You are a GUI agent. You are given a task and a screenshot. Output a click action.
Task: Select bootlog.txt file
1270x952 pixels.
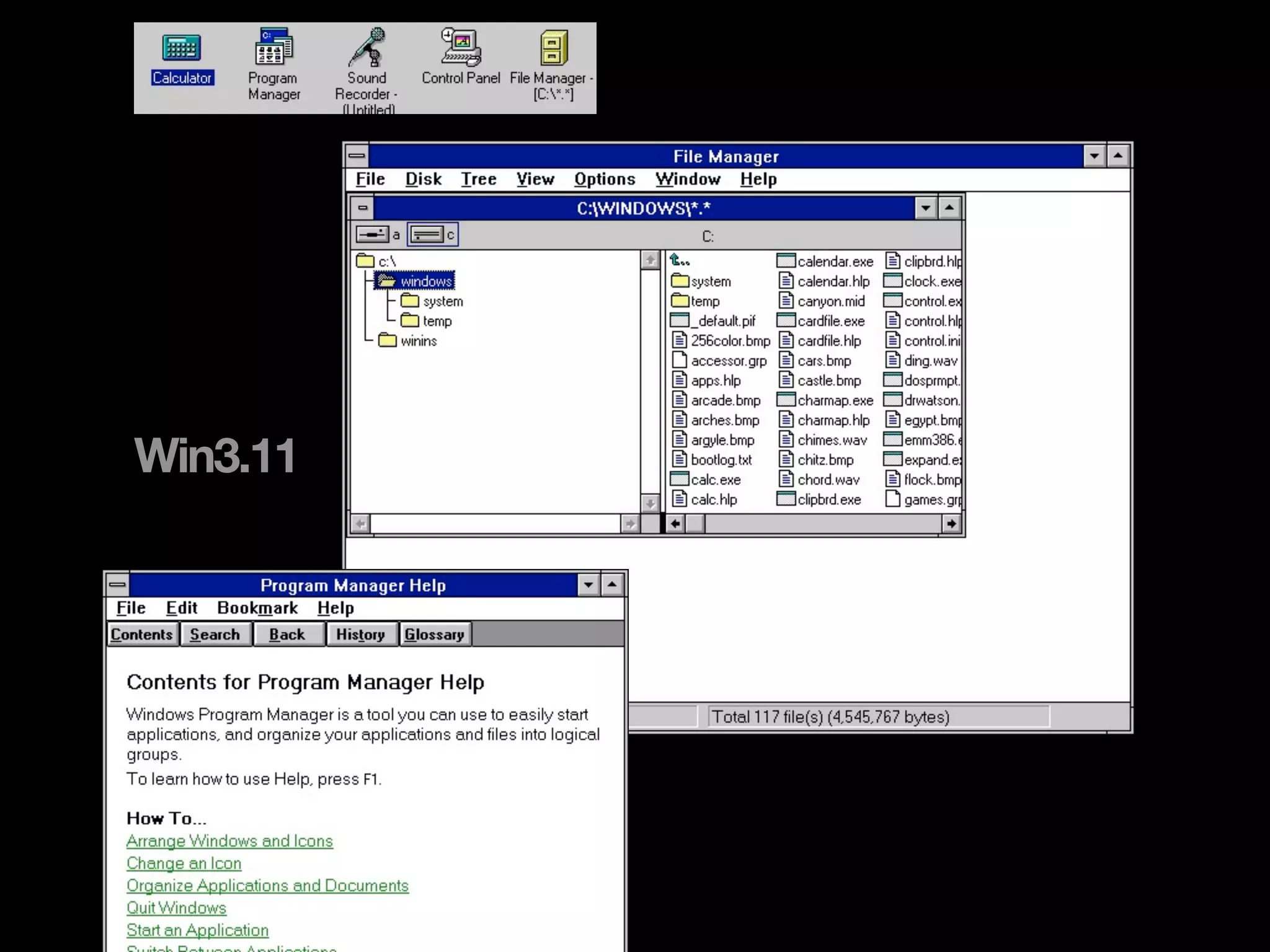tap(713, 460)
